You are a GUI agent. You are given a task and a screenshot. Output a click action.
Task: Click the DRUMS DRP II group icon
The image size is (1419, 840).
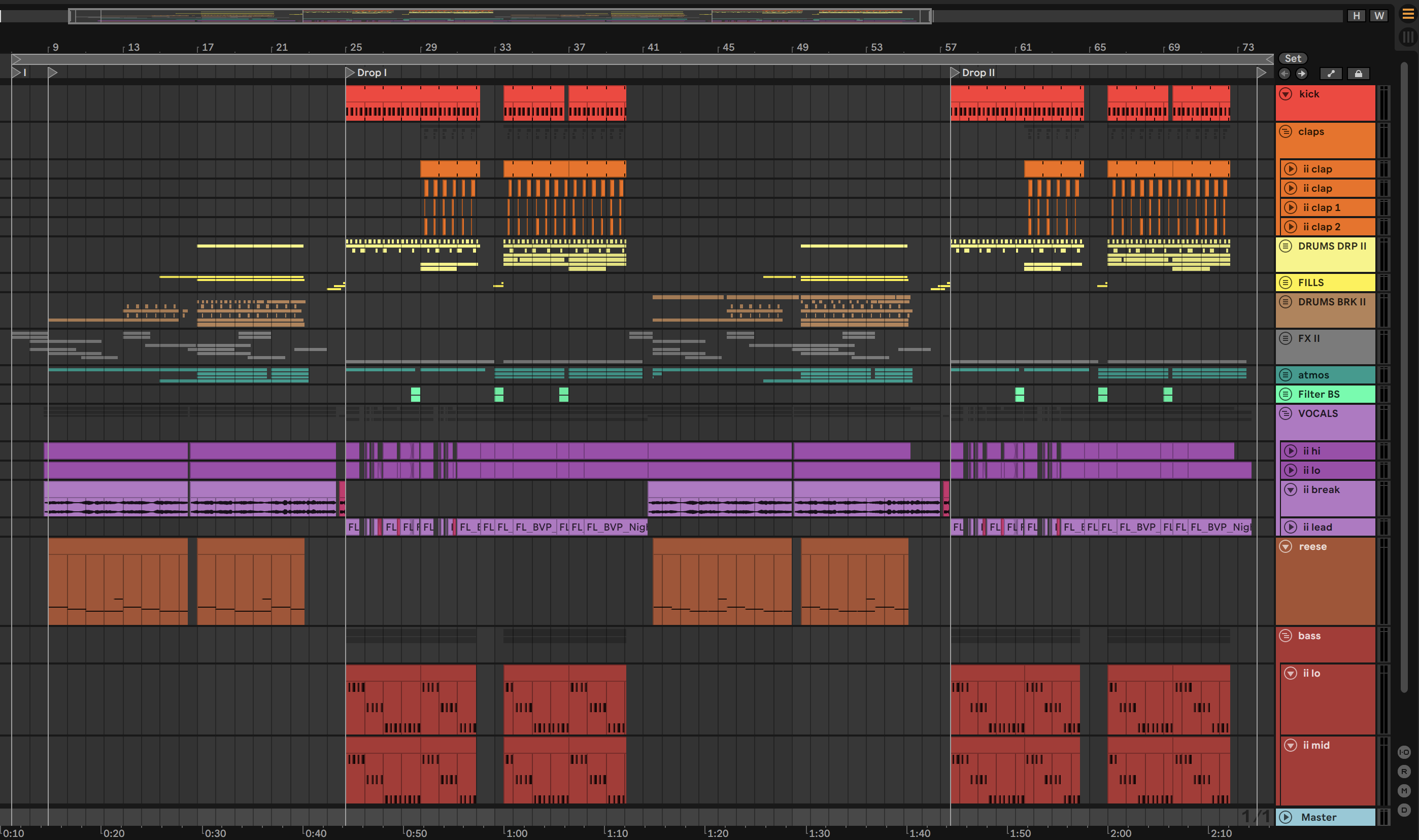point(1286,246)
